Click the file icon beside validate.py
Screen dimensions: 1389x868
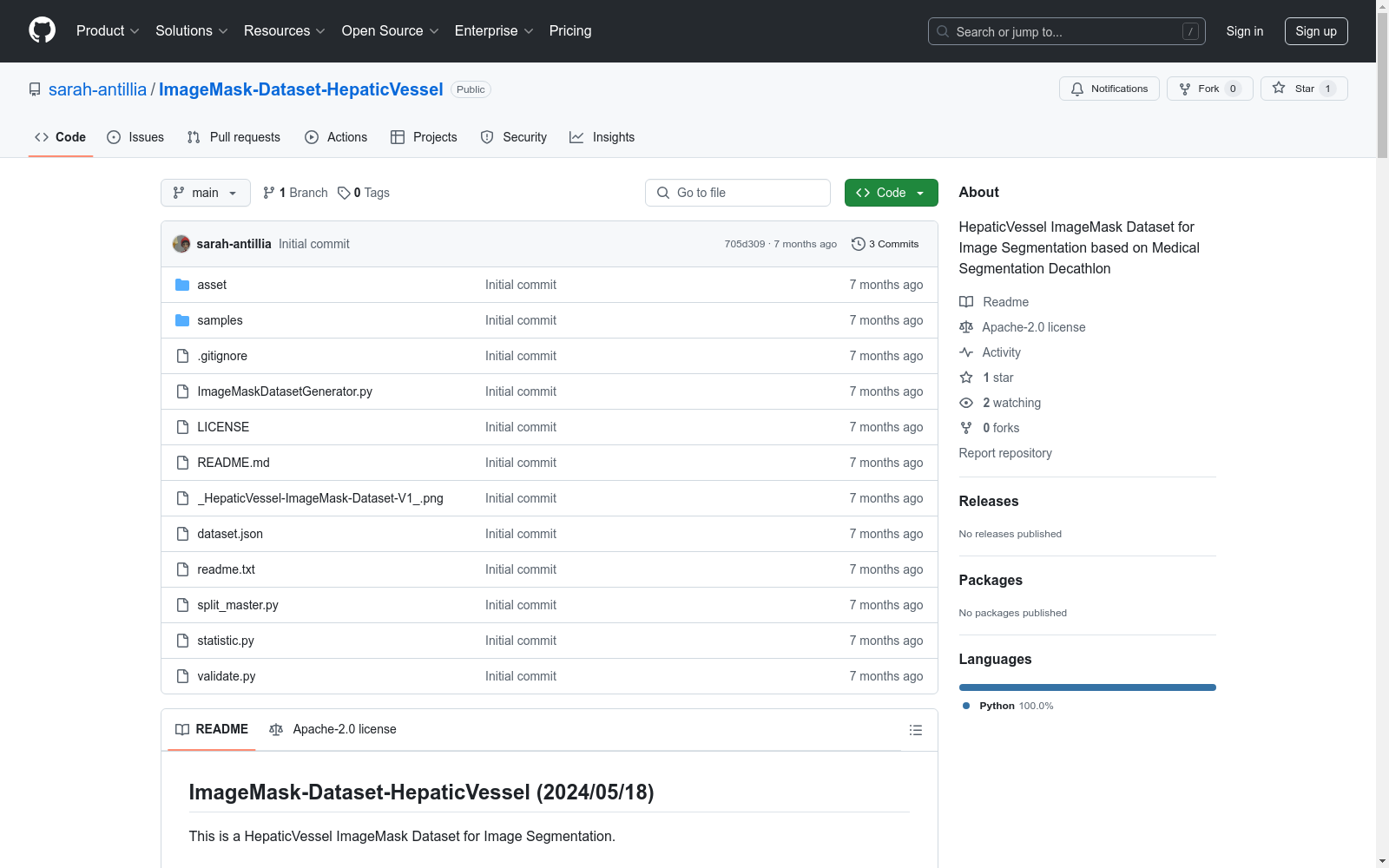tap(182, 676)
